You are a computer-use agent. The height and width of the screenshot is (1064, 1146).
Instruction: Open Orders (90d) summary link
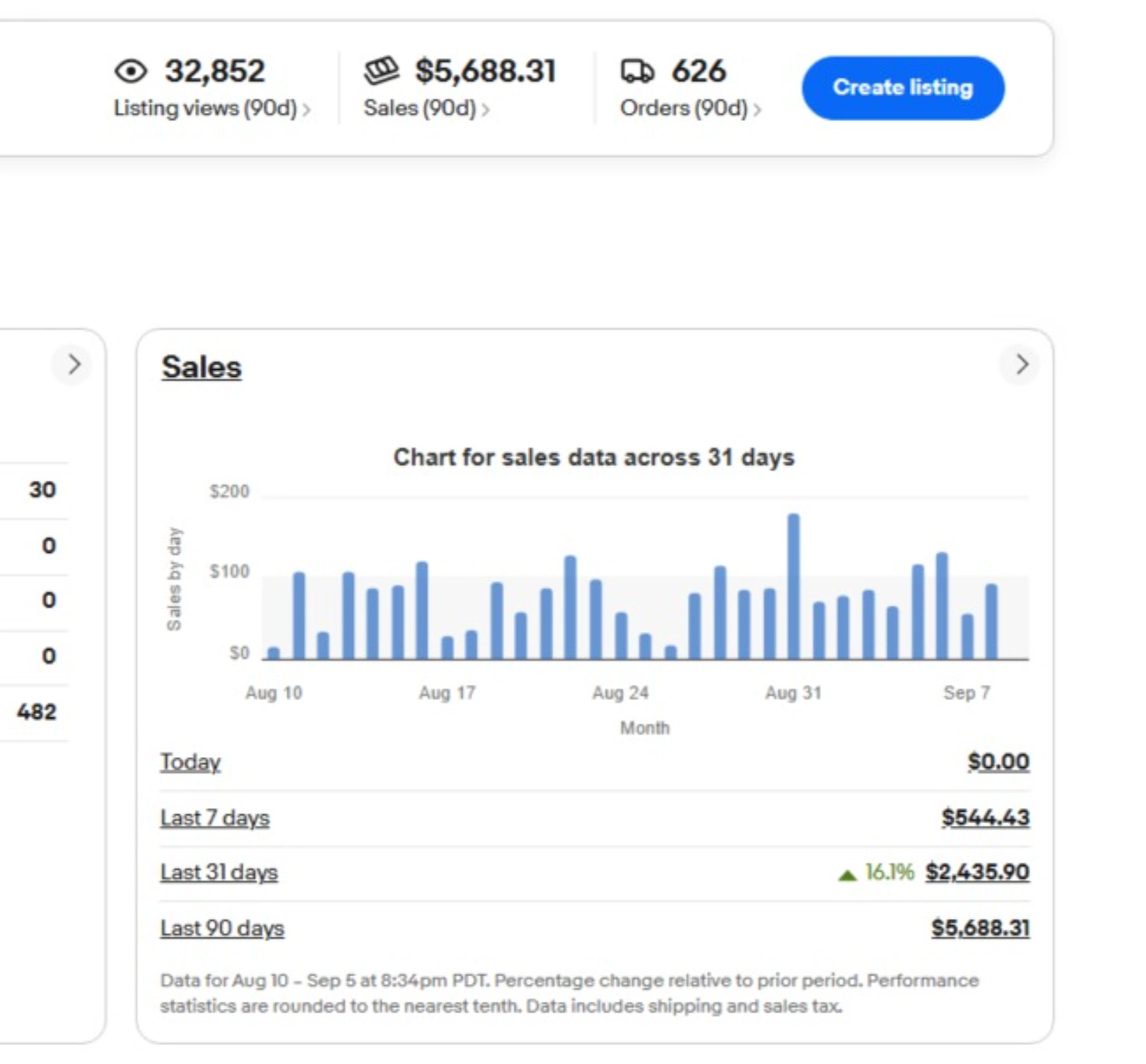(x=691, y=108)
